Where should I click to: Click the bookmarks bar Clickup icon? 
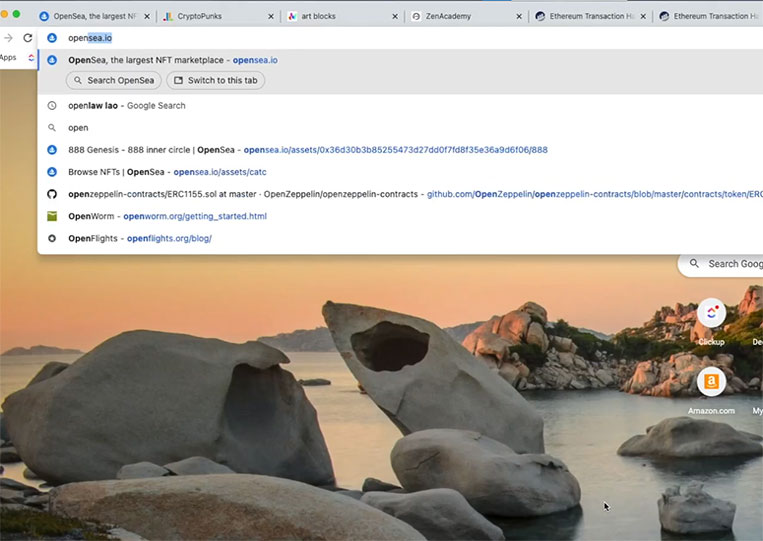coord(31,57)
